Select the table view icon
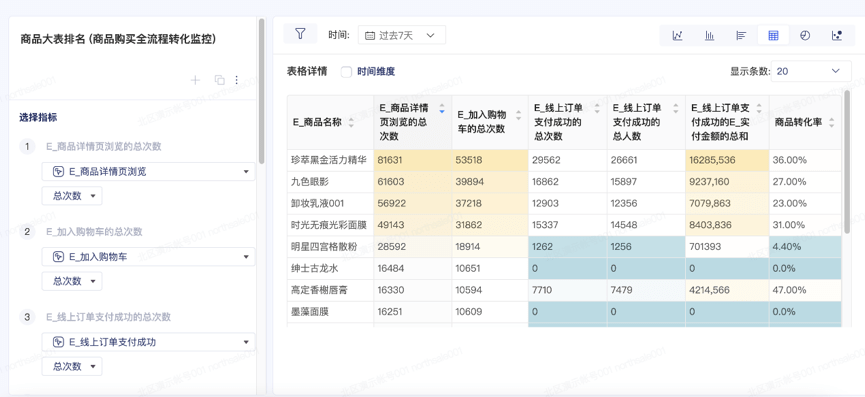865x397 pixels. point(773,35)
